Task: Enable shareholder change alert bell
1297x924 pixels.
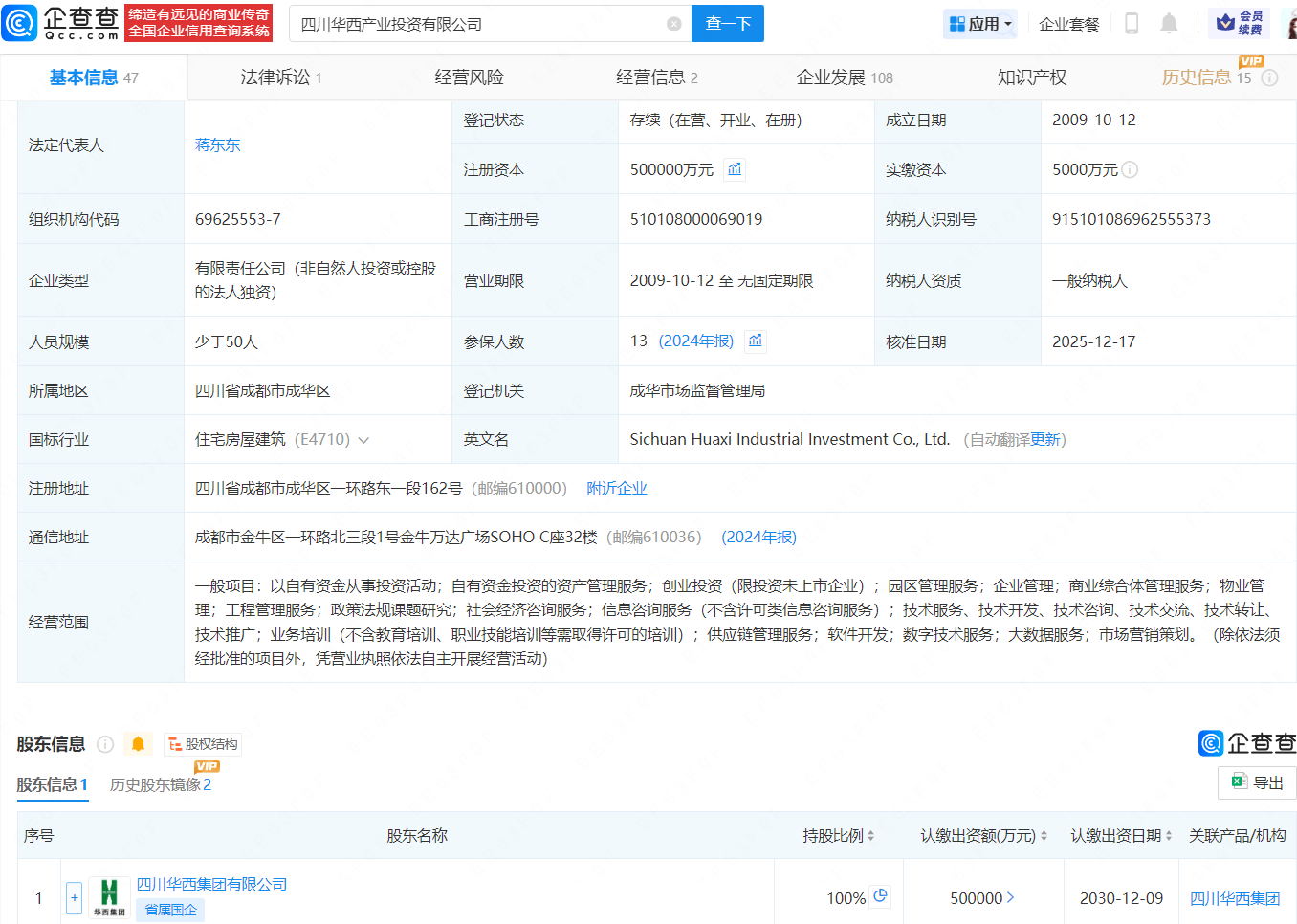Action: pos(139,744)
